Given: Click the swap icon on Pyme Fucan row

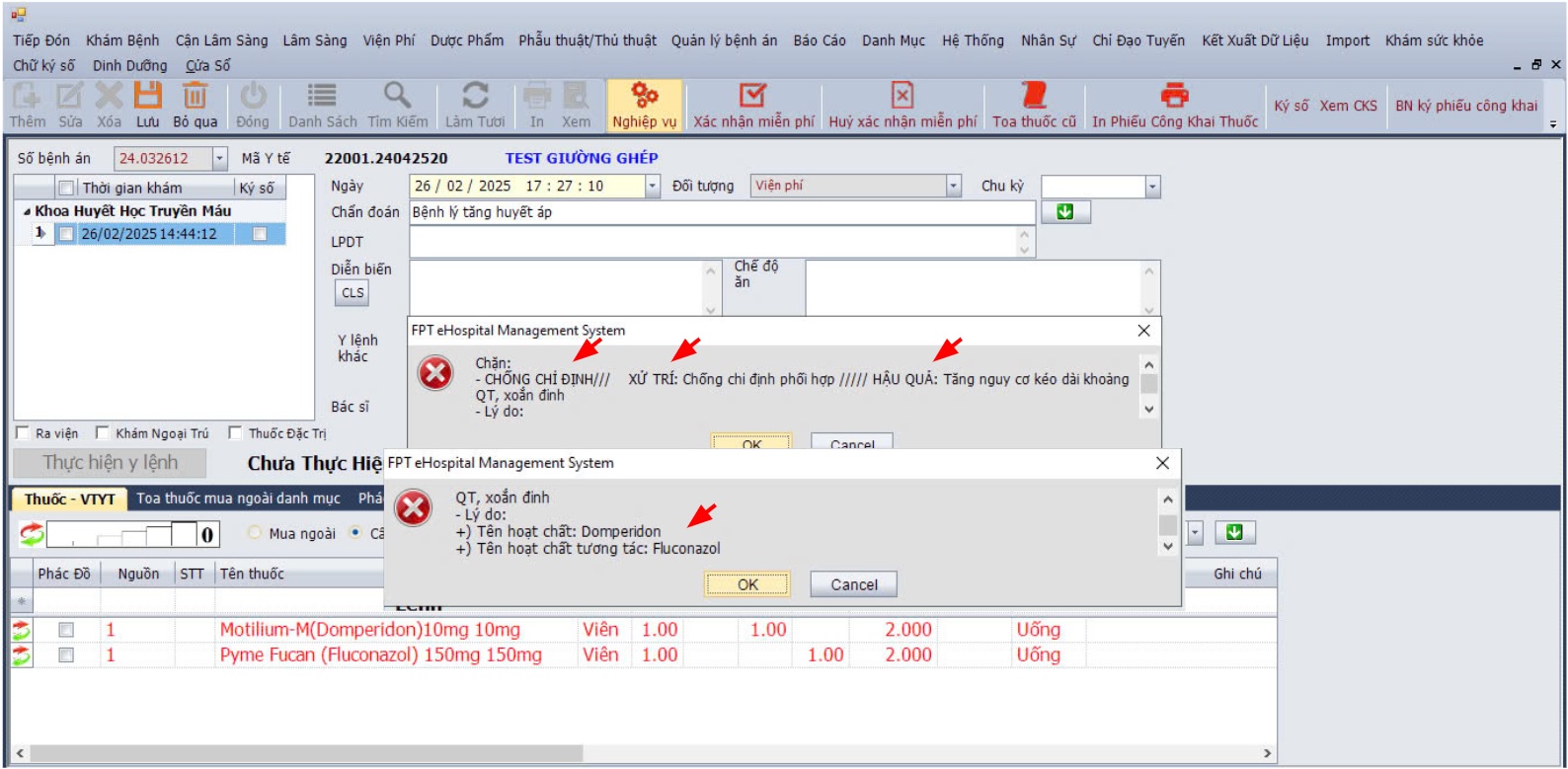Looking at the screenshot, I should (21, 654).
